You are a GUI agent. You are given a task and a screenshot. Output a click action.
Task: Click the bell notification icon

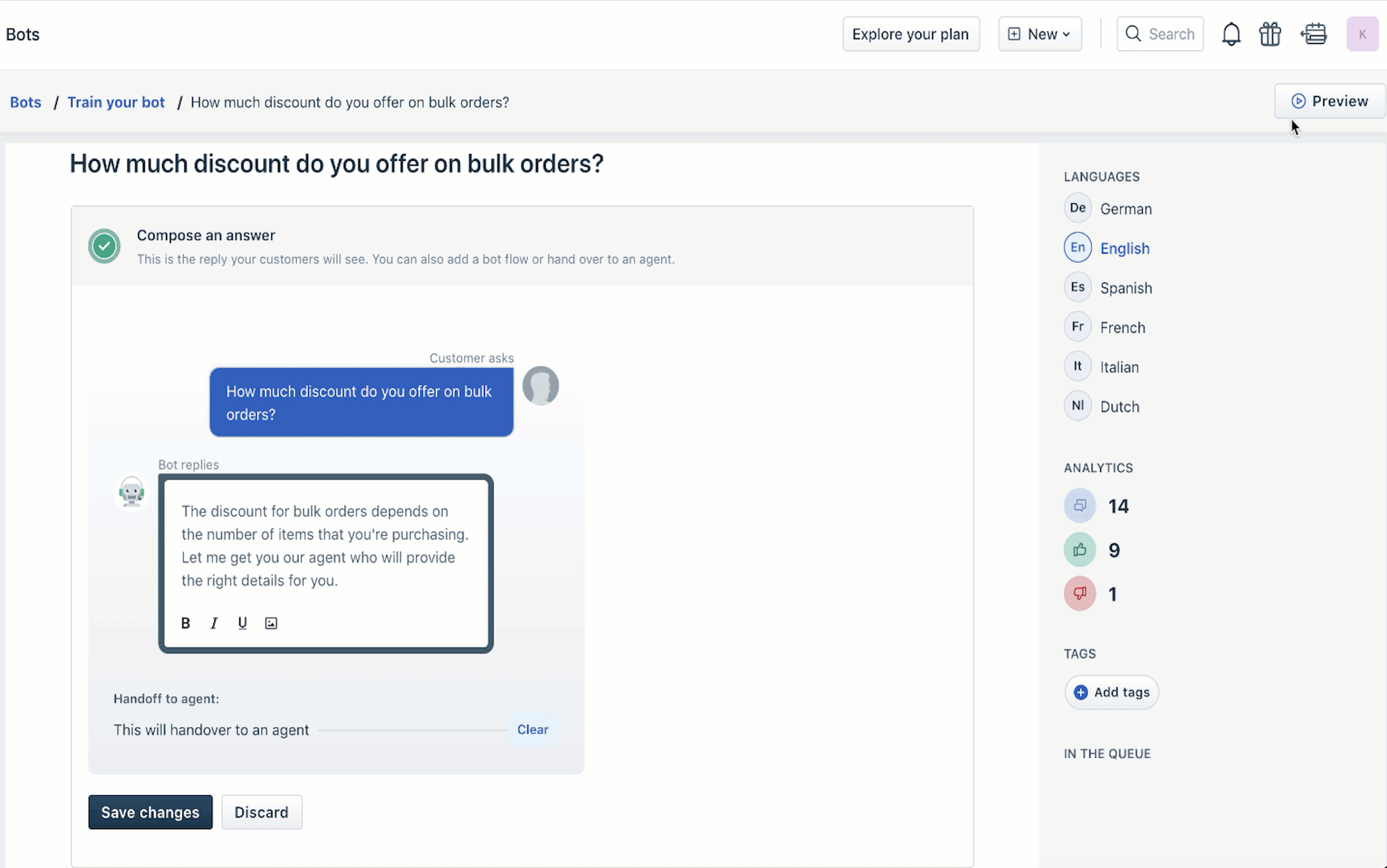1231,33
